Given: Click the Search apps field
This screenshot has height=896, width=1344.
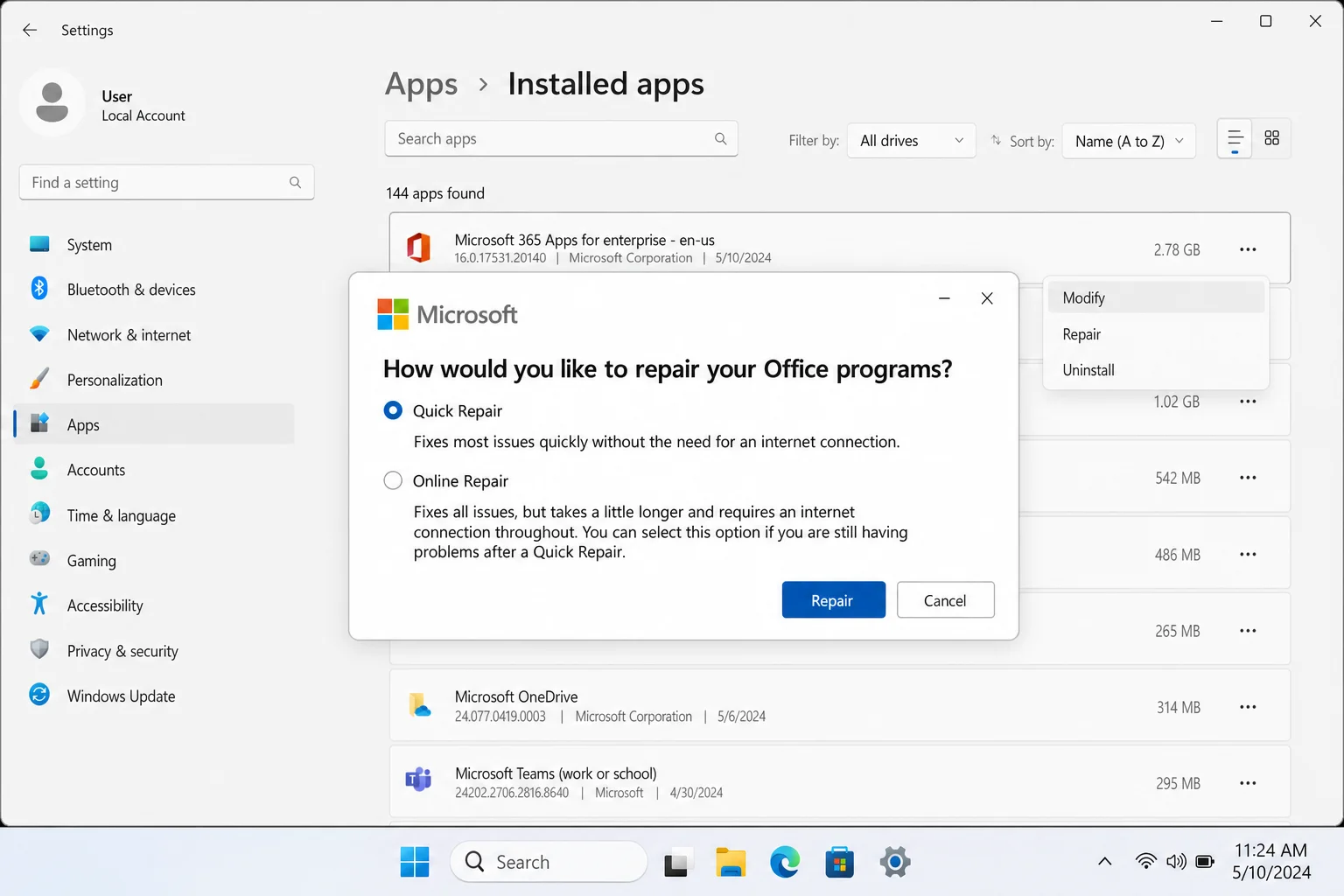Looking at the screenshot, I should [561, 138].
